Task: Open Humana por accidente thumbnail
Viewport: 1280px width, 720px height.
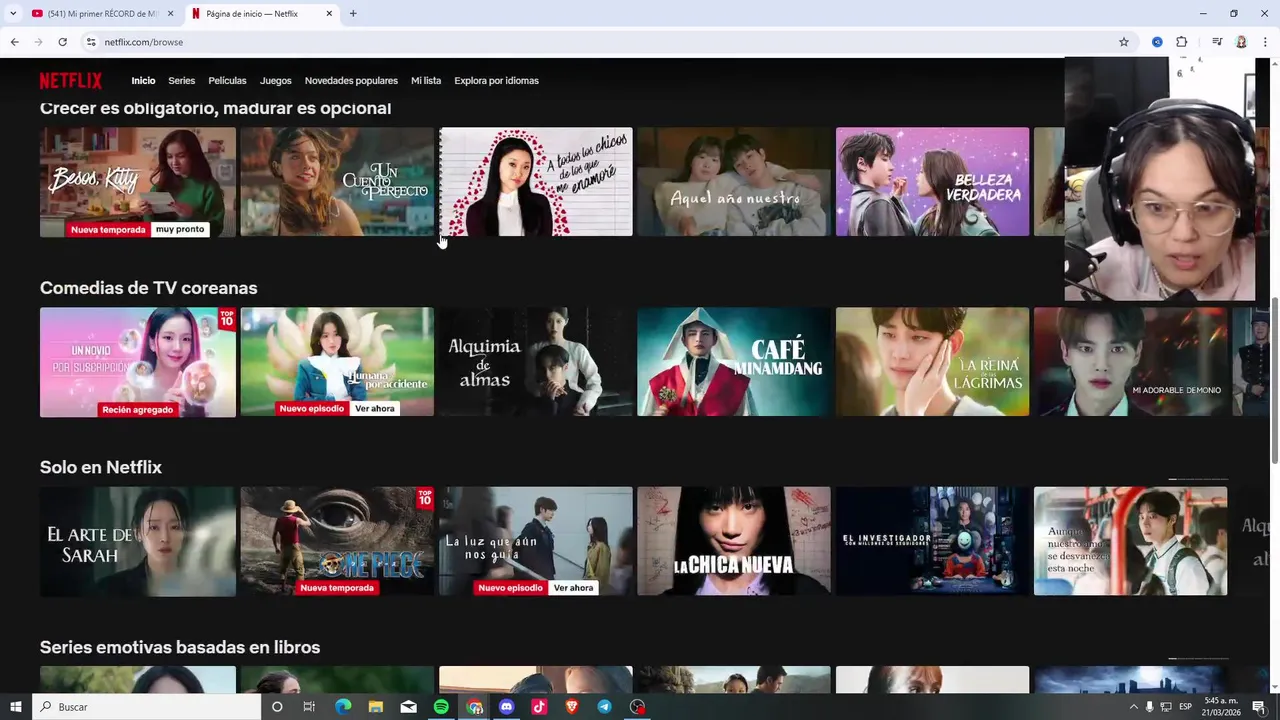Action: pos(337,362)
